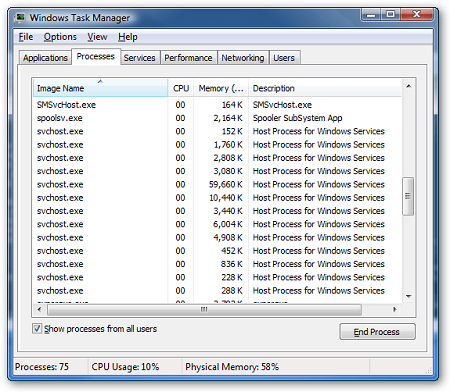Switch to the Services tab

coord(140,58)
